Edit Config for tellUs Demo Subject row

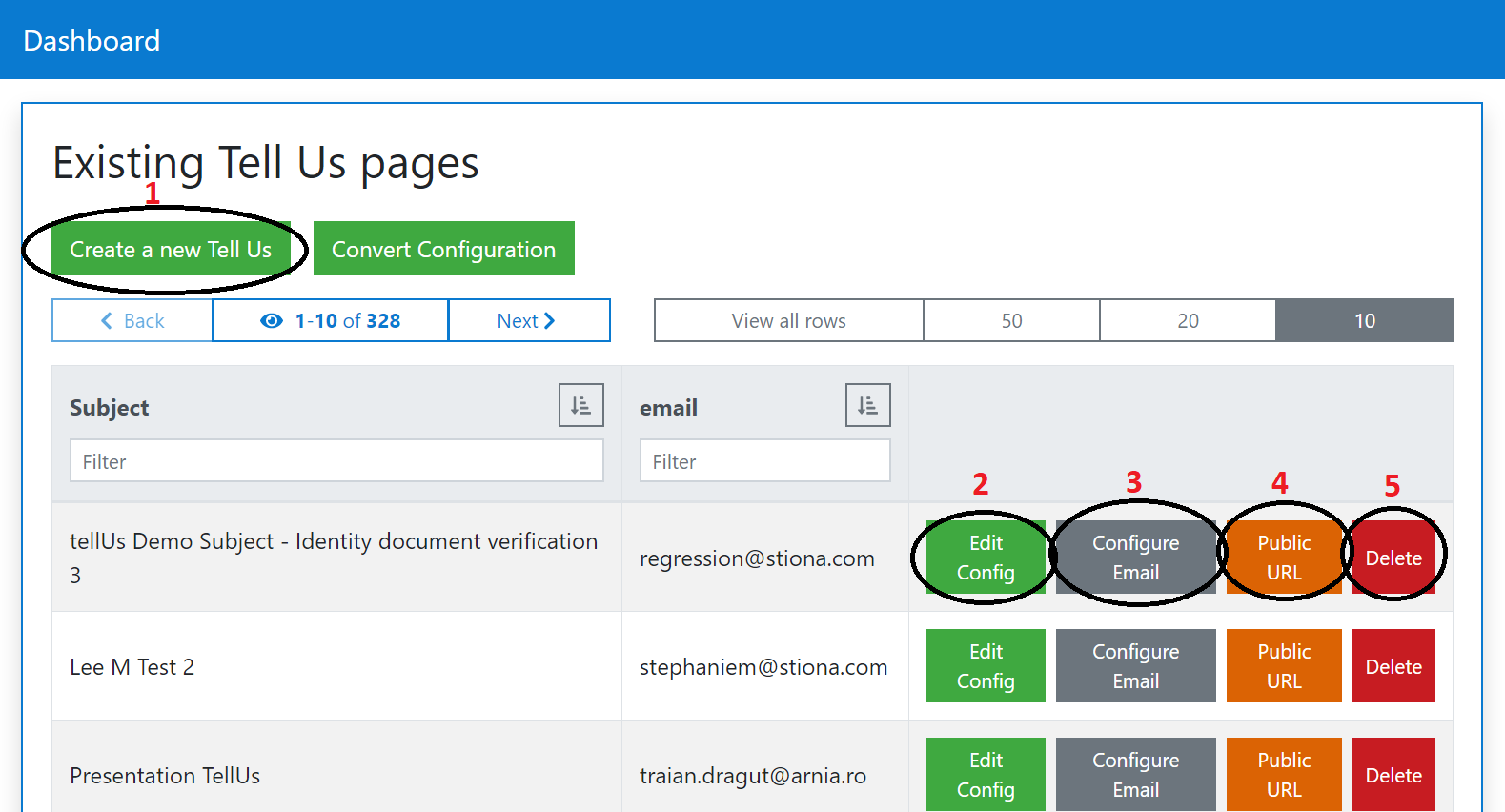click(986, 558)
